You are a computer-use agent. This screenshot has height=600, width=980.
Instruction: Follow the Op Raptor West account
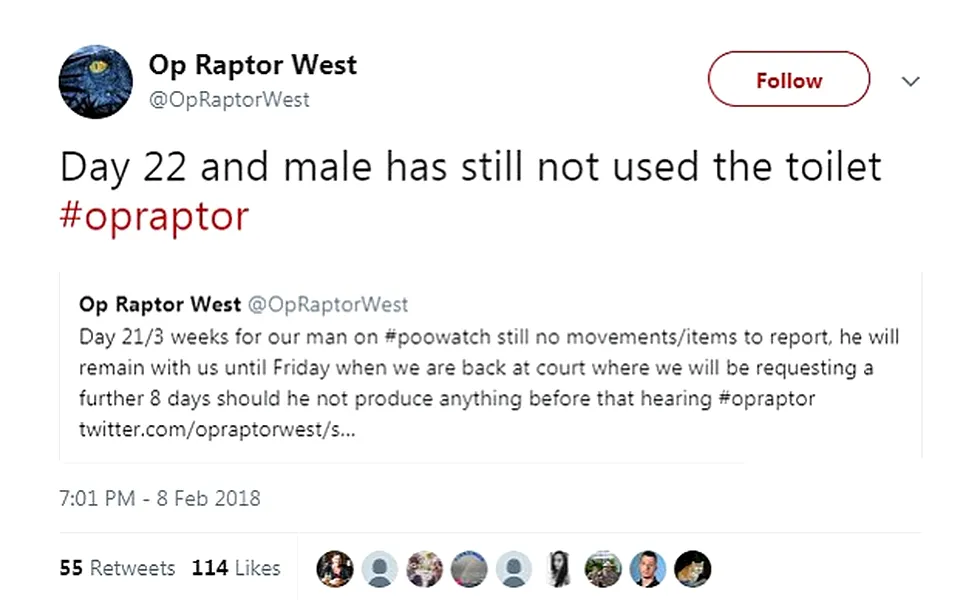pyautogui.click(x=788, y=80)
